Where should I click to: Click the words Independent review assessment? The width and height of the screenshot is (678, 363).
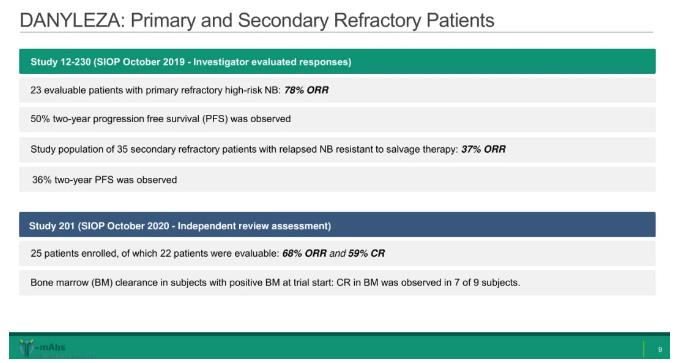253,226
